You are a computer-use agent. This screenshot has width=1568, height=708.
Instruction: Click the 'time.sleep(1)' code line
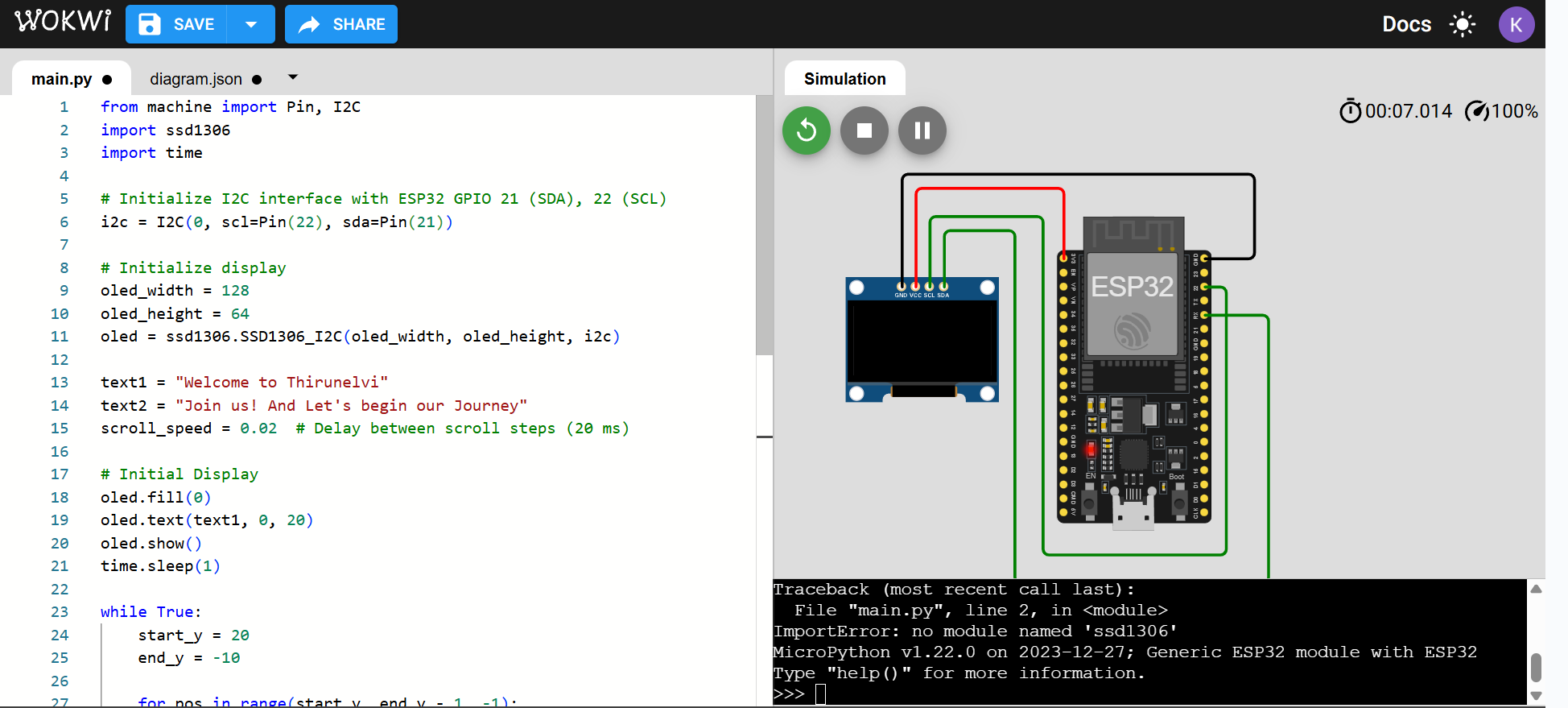(160, 566)
